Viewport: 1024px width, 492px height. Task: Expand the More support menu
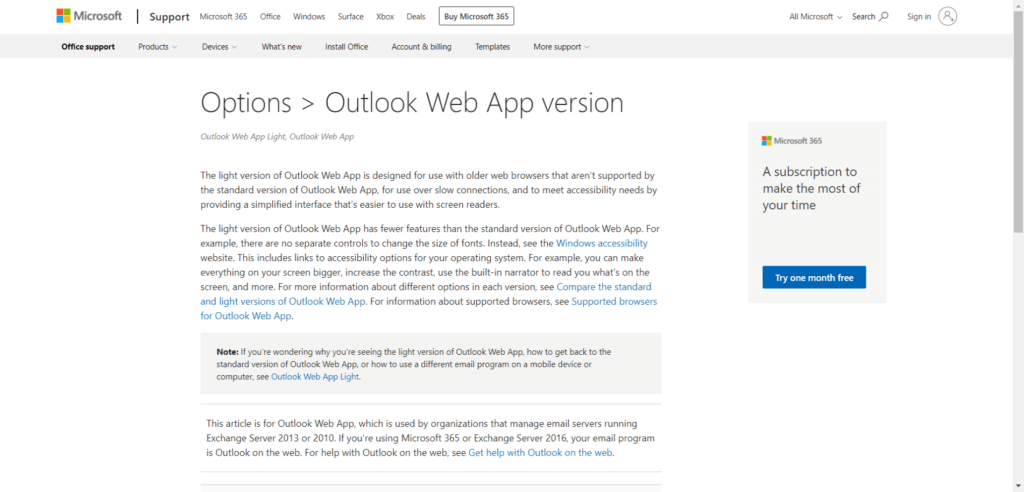tap(561, 47)
